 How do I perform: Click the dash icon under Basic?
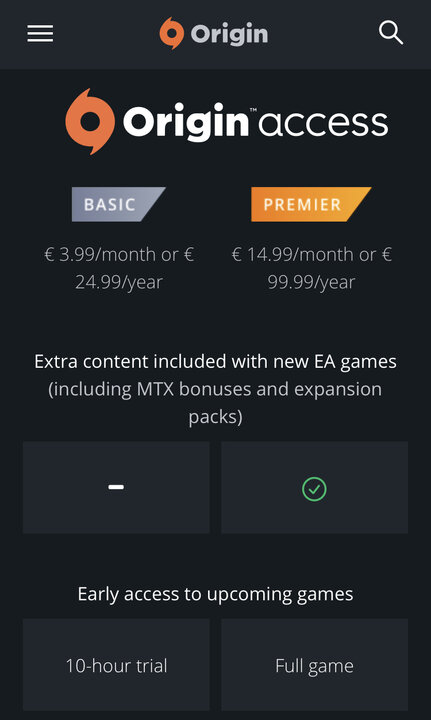tap(116, 487)
